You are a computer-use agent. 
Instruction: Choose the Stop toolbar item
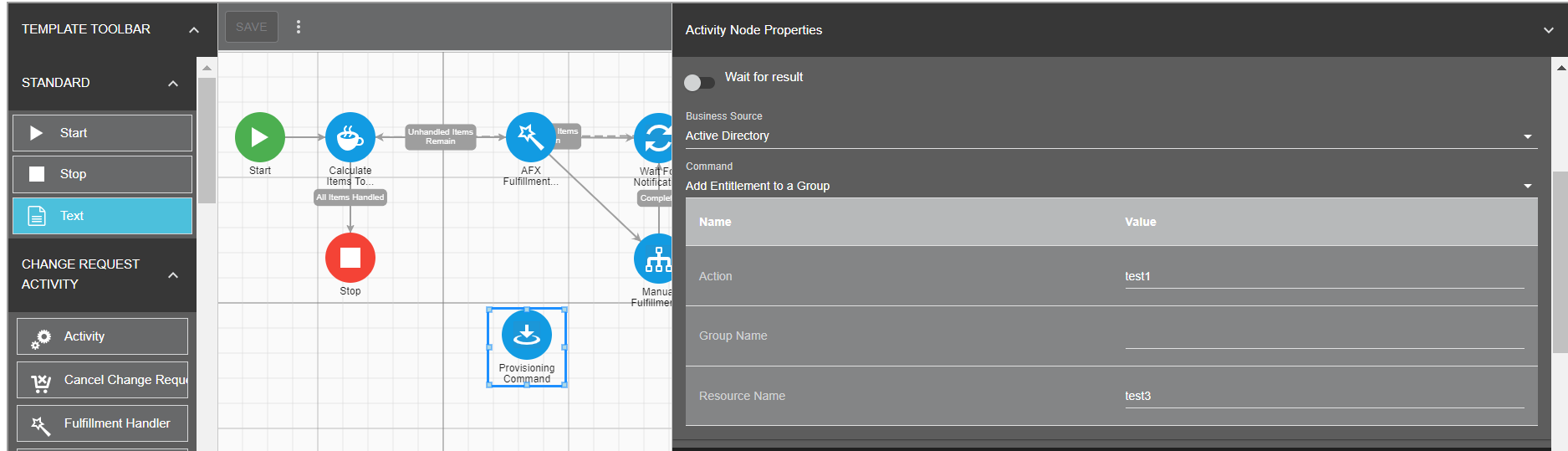pos(102,174)
